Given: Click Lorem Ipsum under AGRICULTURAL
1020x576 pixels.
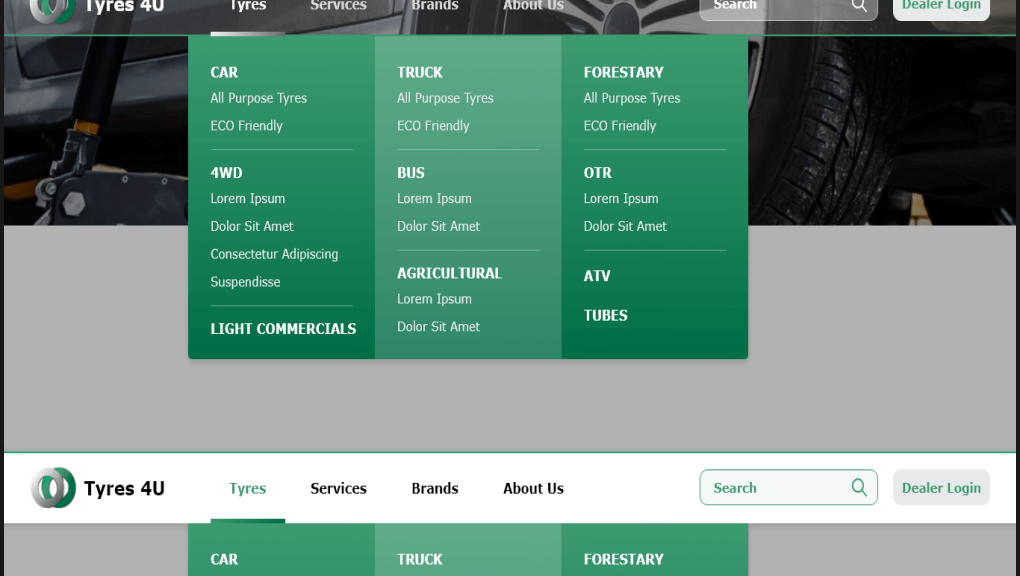Looking at the screenshot, I should 434,299.
